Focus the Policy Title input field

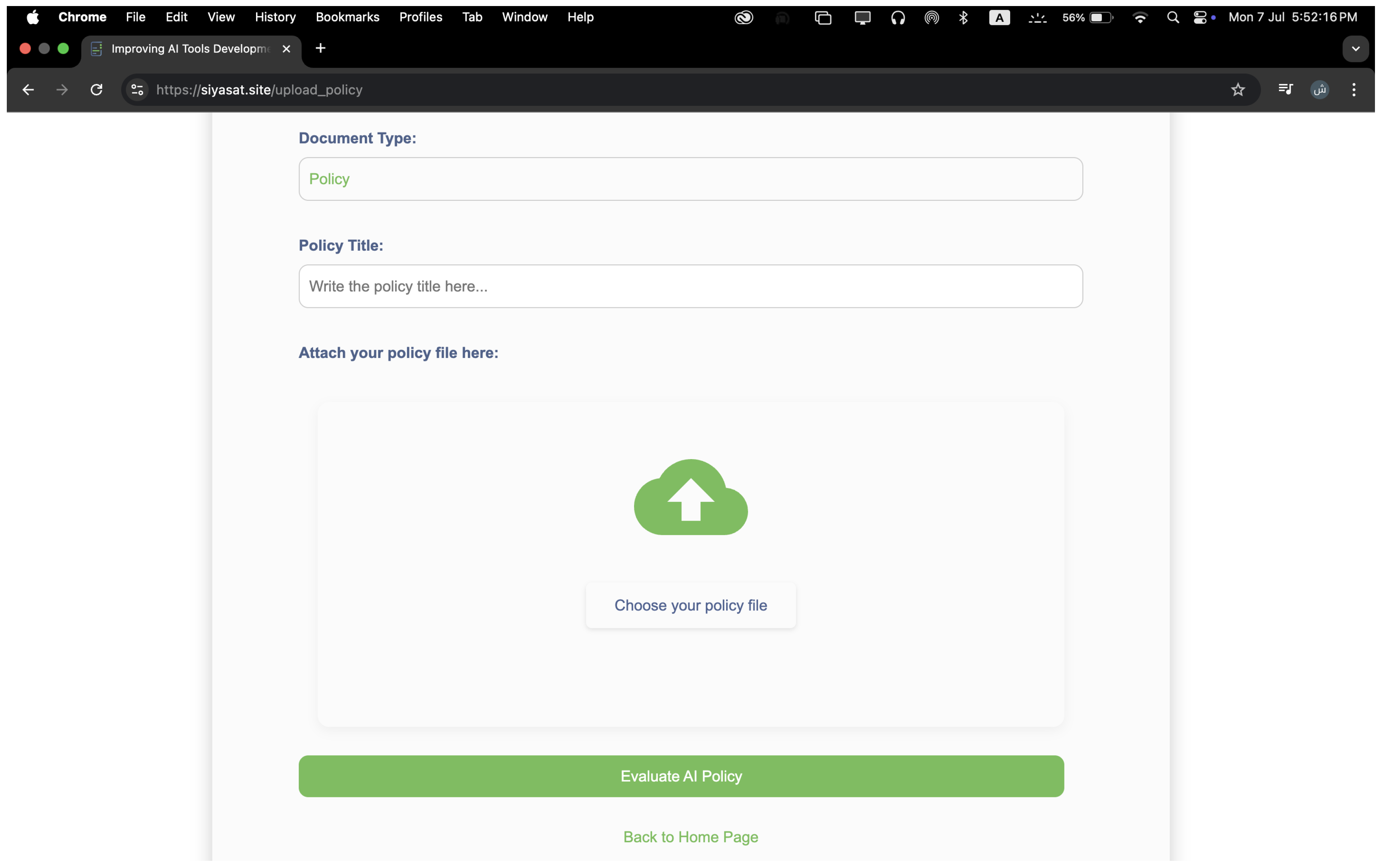[690, 286]
